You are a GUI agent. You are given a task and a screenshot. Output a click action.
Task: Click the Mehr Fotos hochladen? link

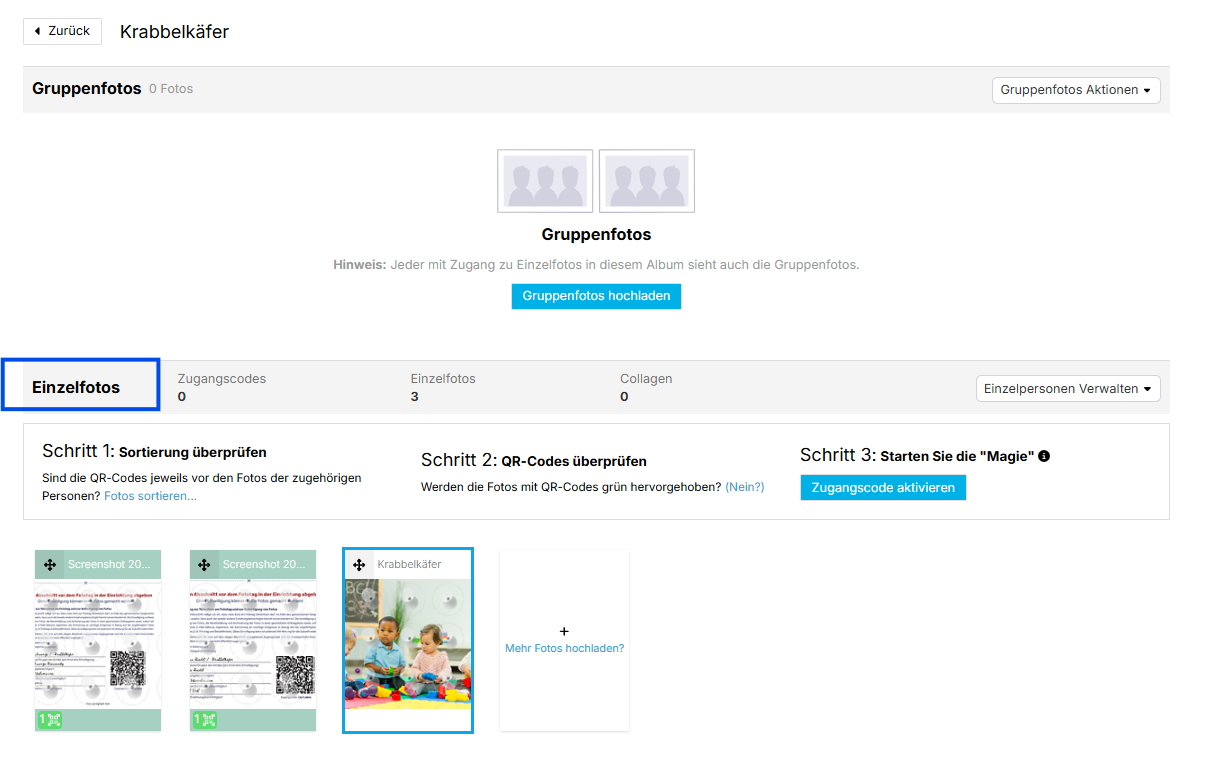(564, 648)
